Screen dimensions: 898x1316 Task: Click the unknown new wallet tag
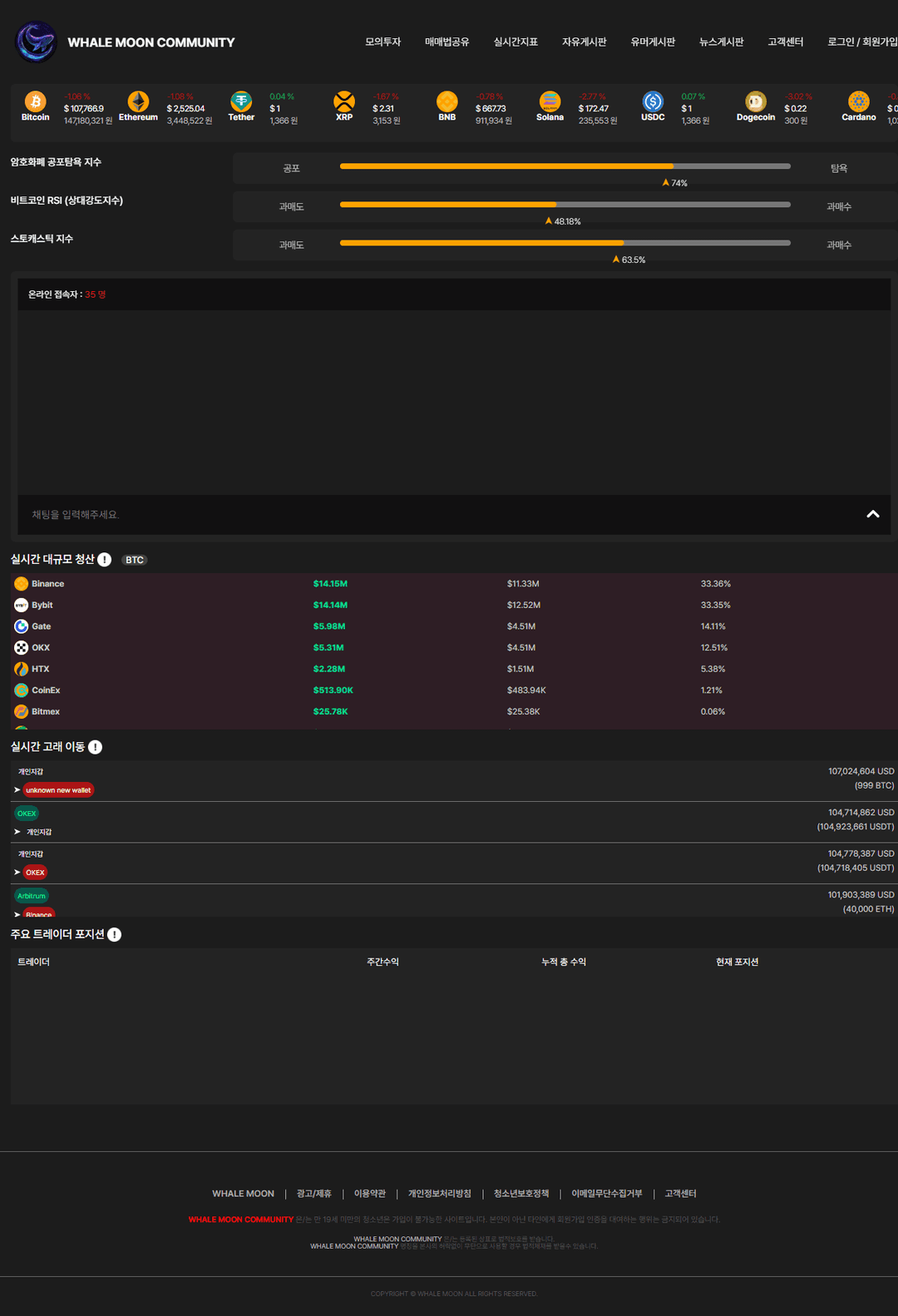tap(58, 790)
